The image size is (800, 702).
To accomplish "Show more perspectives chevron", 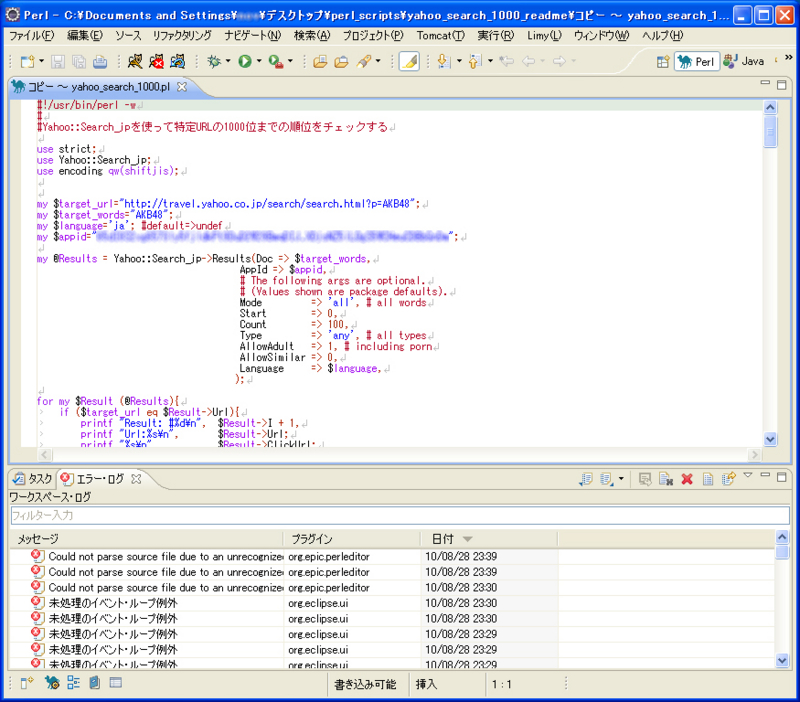I will 789,57.
